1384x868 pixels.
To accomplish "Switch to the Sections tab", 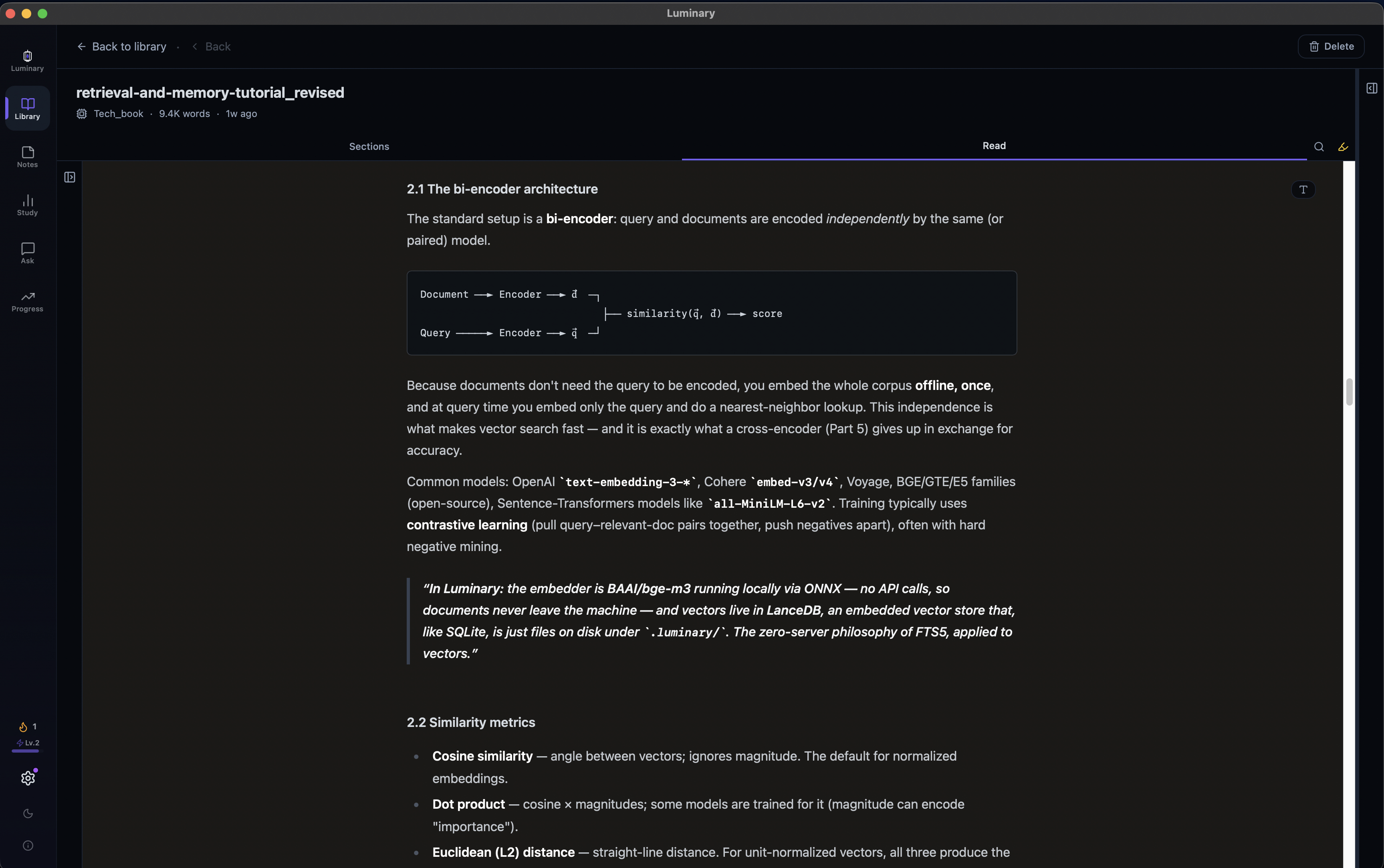I will point(369,146).
